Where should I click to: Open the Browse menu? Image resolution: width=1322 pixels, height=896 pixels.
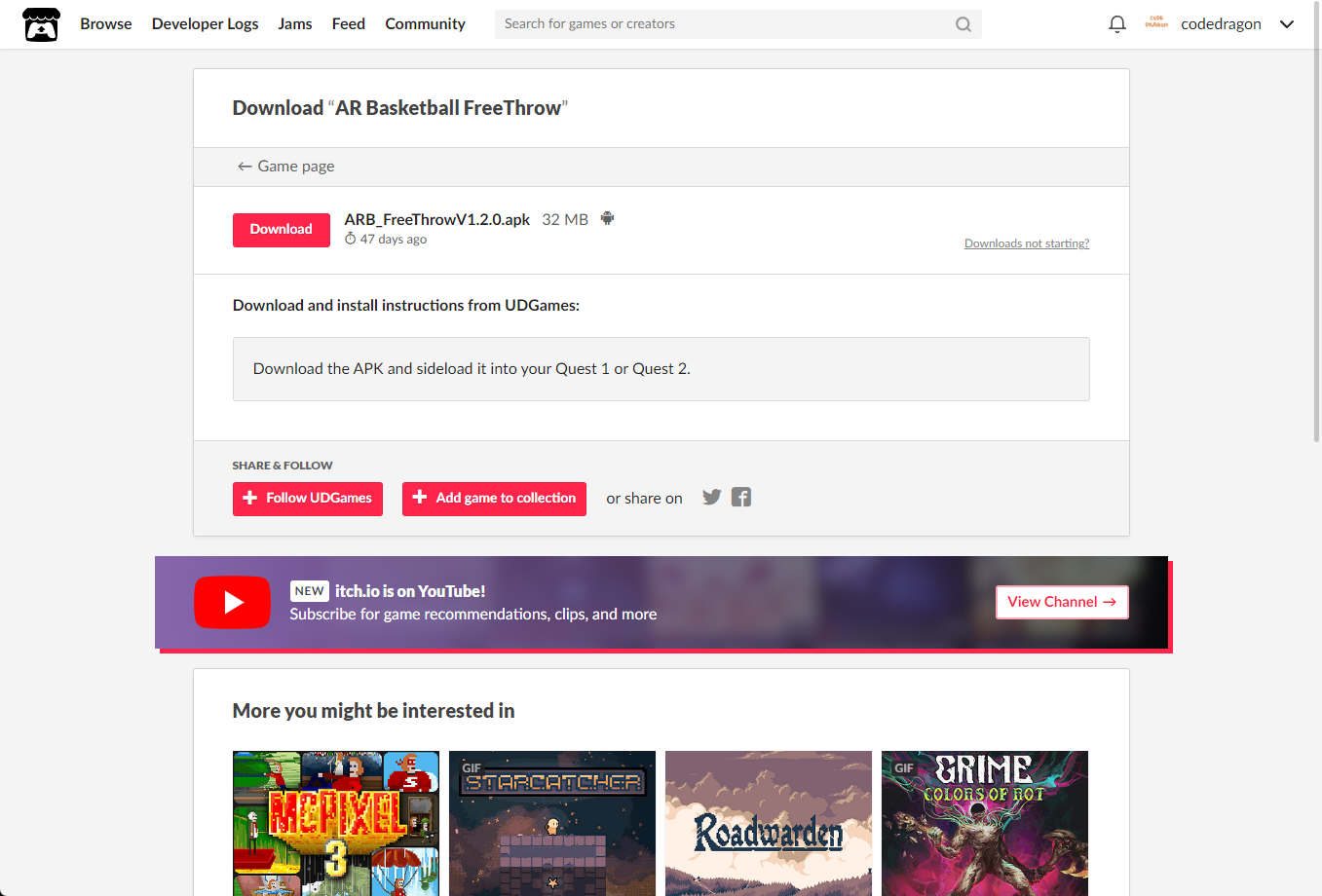[106, 24]
